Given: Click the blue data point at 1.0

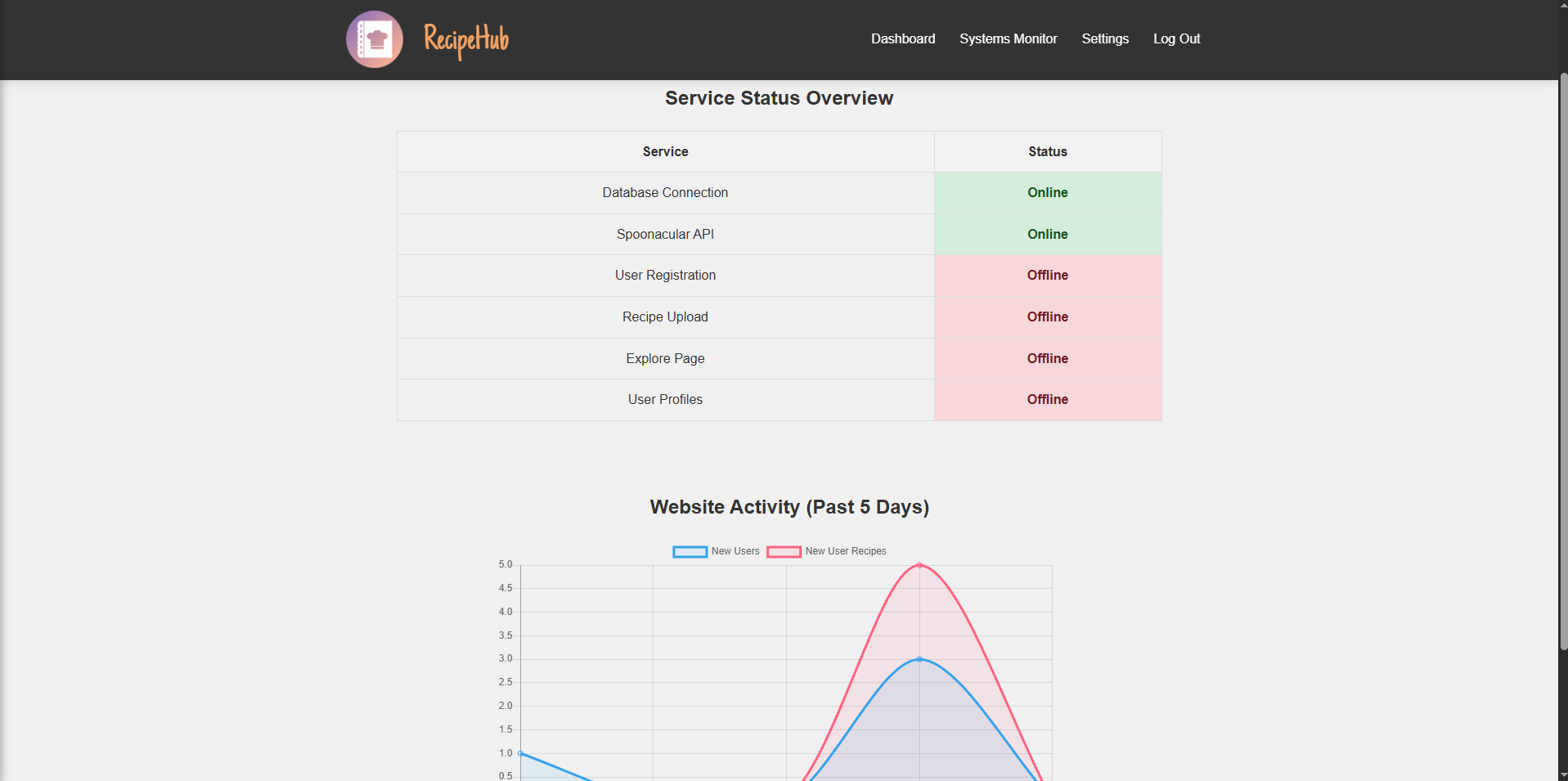Looking at the screenshot, I should (x=521, y=753).
